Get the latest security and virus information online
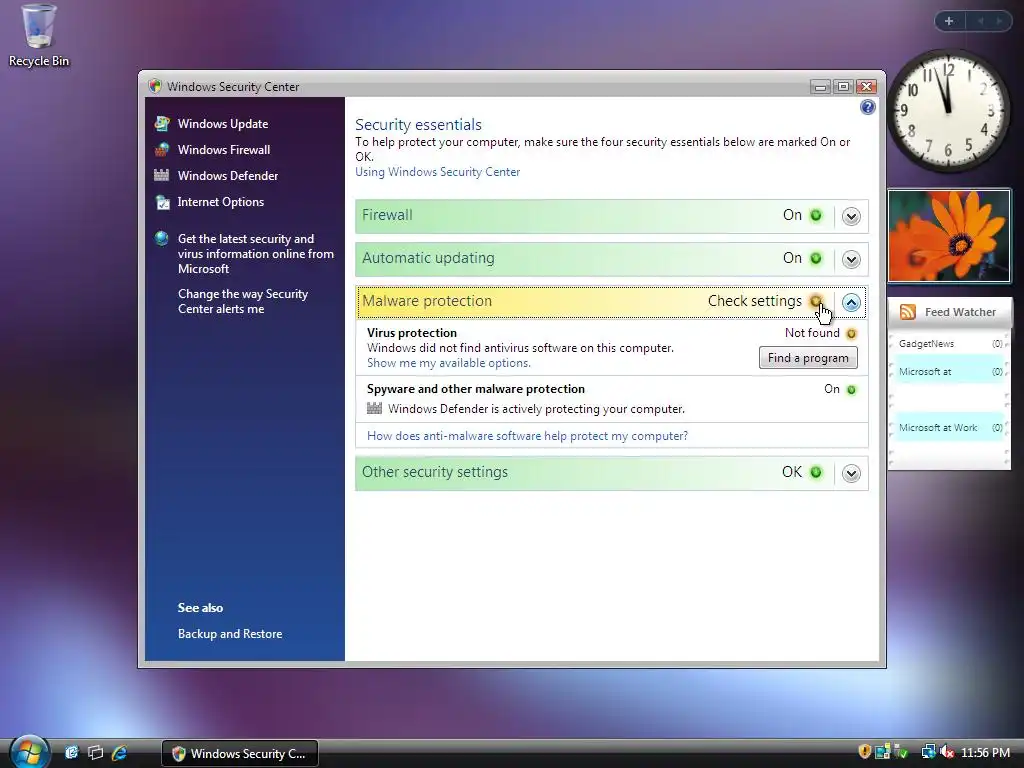 pos(255,253)
